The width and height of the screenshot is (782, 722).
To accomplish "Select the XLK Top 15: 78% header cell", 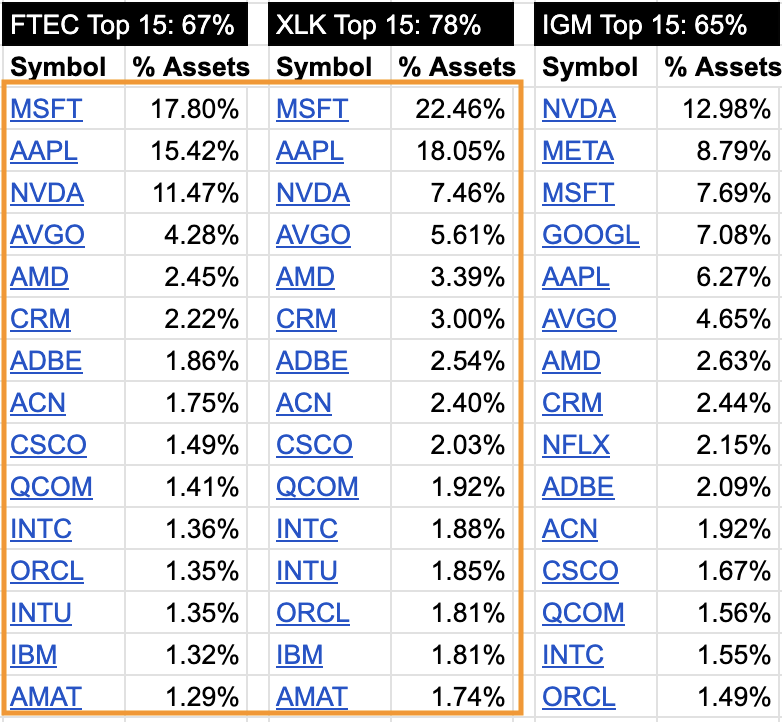I will click(x=391, y=24).
